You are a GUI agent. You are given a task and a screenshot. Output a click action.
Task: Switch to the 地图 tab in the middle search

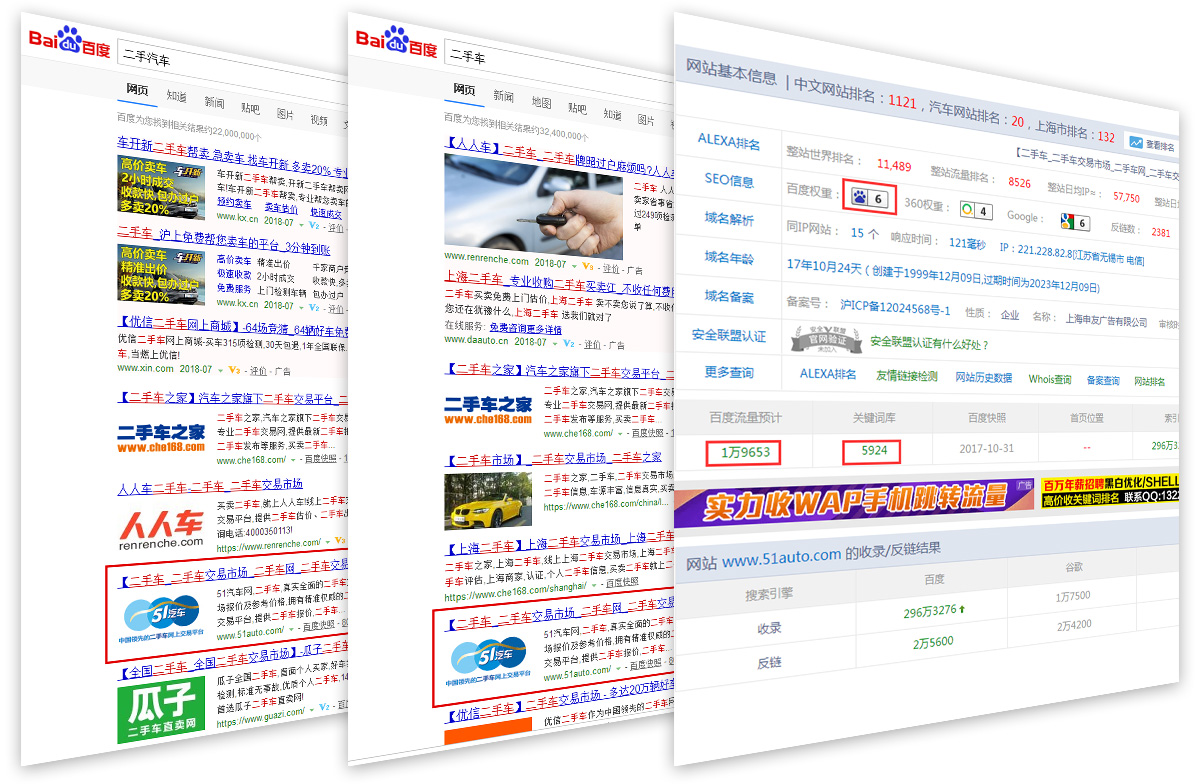541,102
